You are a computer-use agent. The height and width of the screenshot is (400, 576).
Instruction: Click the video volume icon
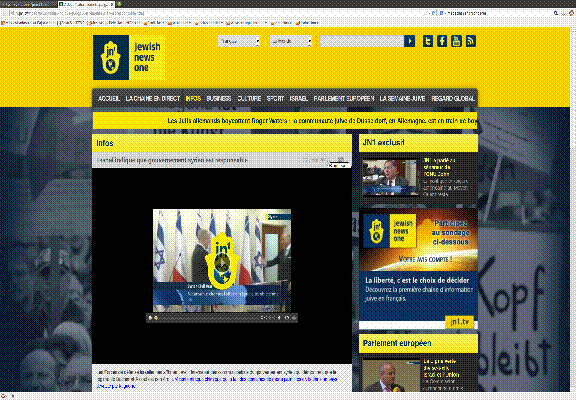[279, 318]
